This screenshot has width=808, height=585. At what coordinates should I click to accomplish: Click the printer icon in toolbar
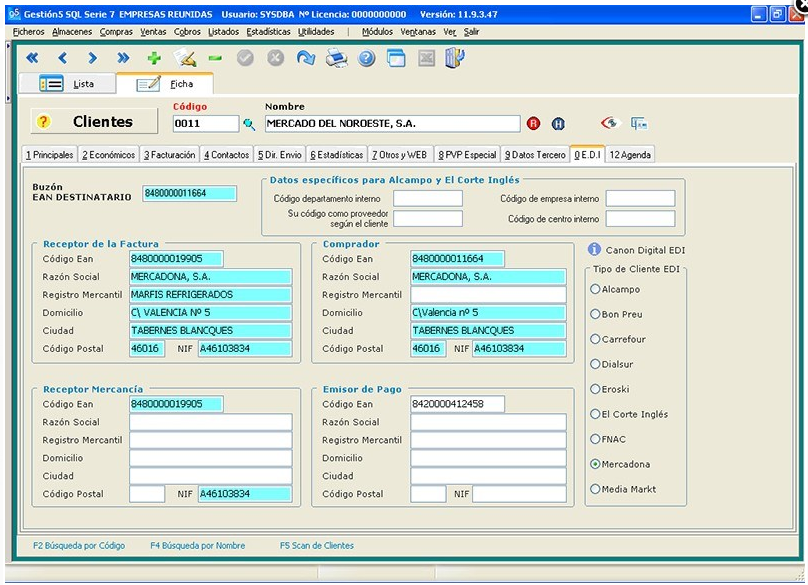coord(337,59)
